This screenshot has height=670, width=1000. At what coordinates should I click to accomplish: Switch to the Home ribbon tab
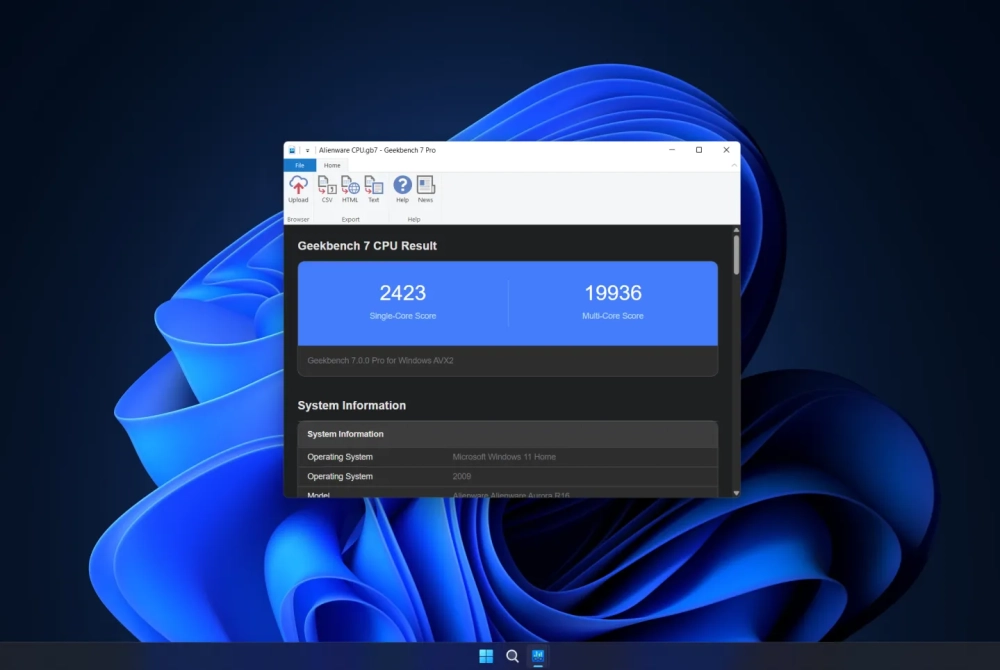[x=332, y=165]
